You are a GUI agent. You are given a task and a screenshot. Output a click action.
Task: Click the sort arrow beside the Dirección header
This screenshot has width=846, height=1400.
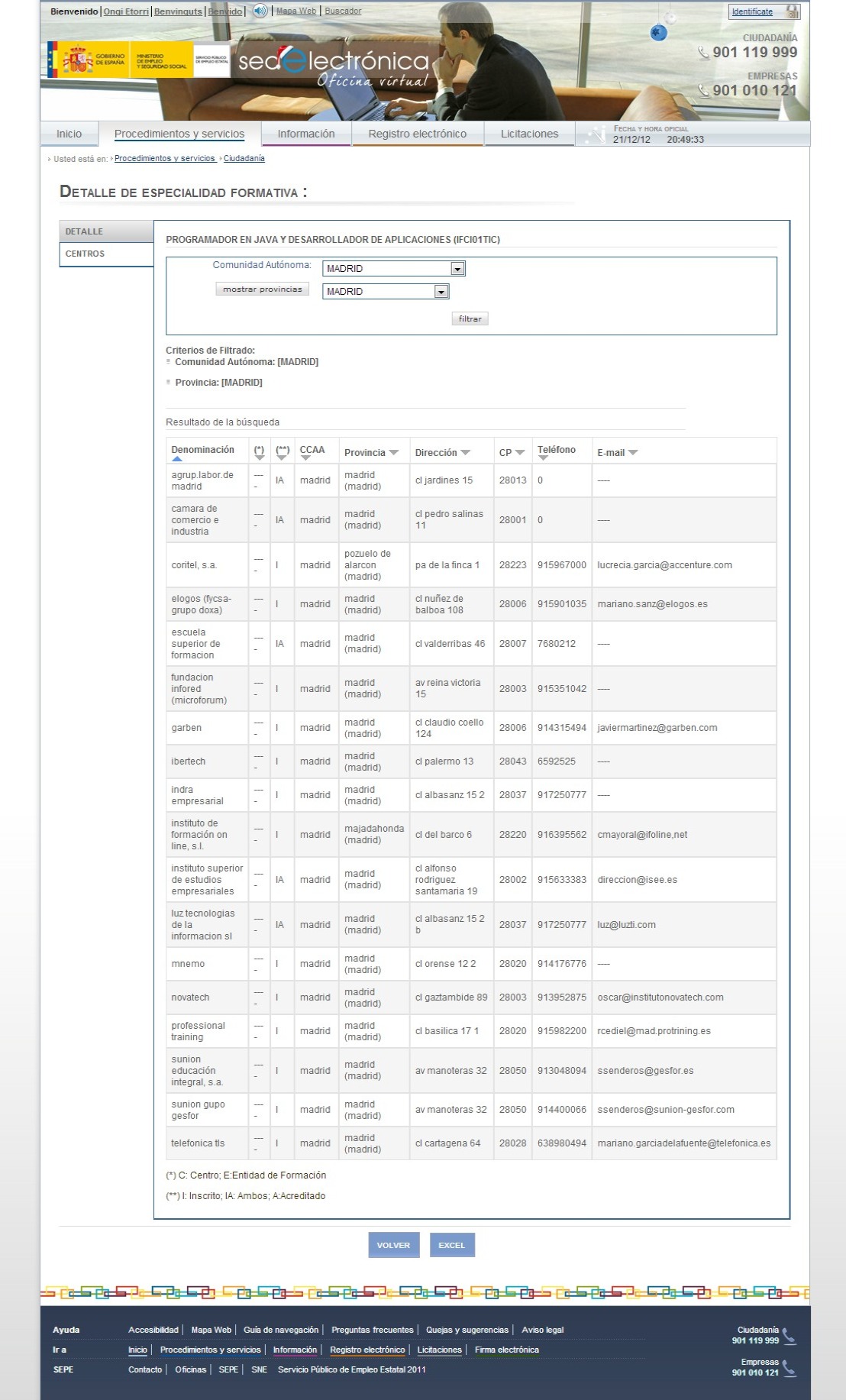(x=466, y=453)
